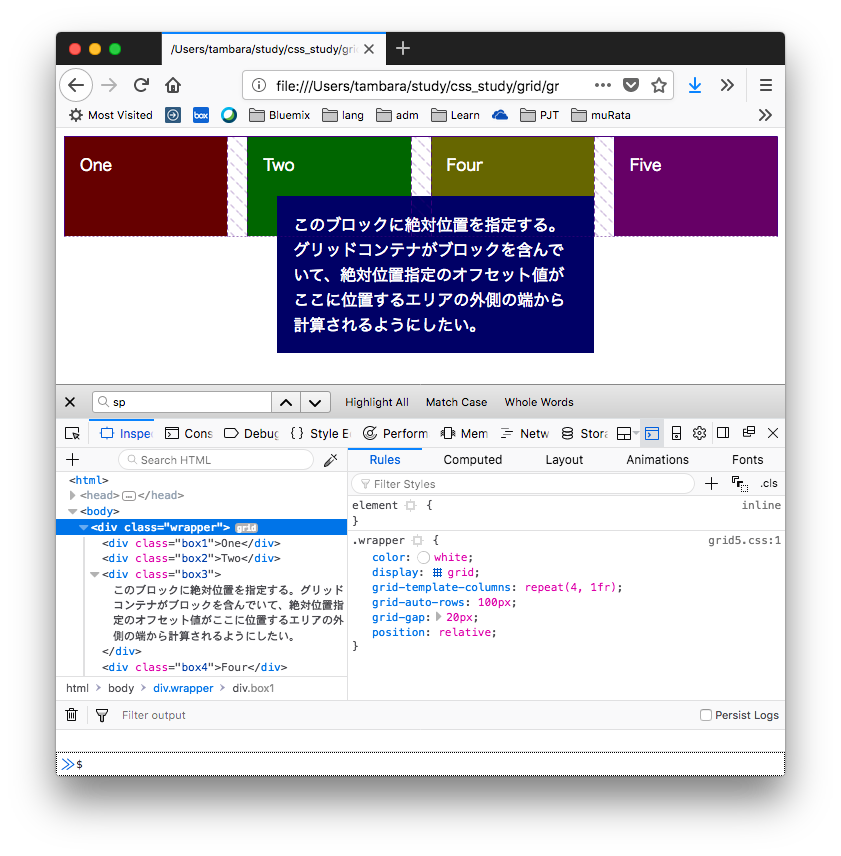Switch to Console panel

click(x=188, y=433)
